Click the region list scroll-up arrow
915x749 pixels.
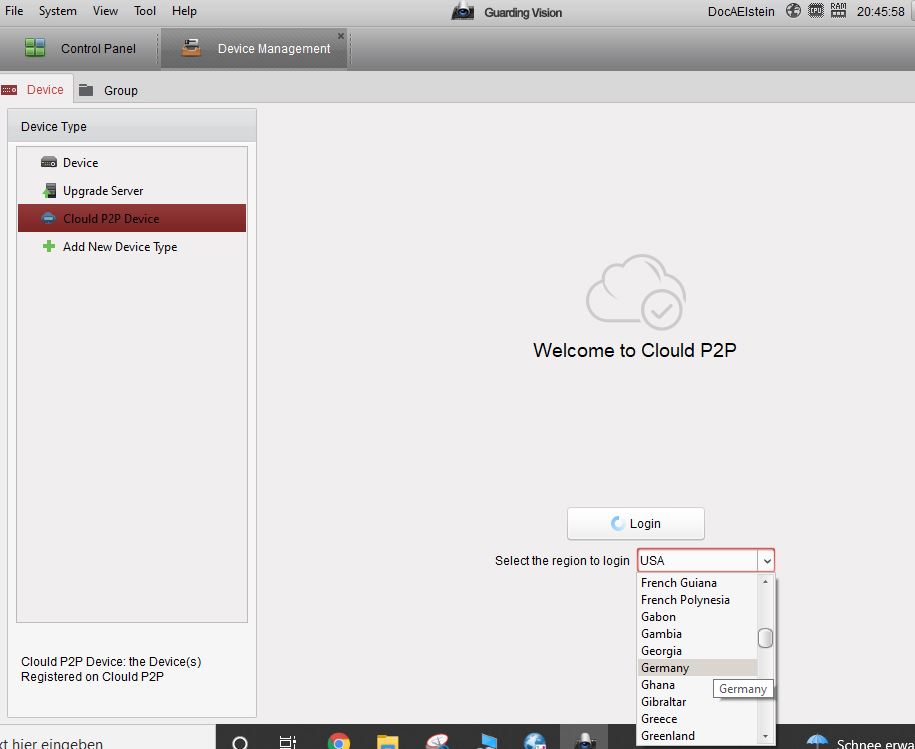766,582
